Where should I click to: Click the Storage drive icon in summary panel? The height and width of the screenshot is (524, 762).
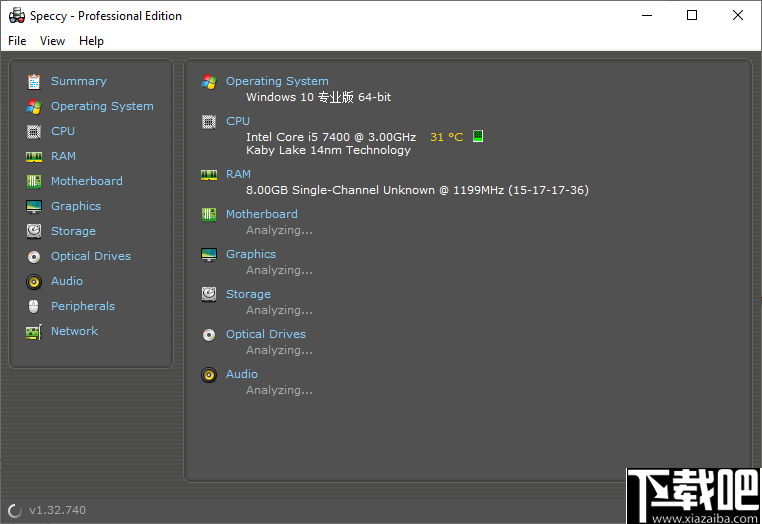(209, 295)
